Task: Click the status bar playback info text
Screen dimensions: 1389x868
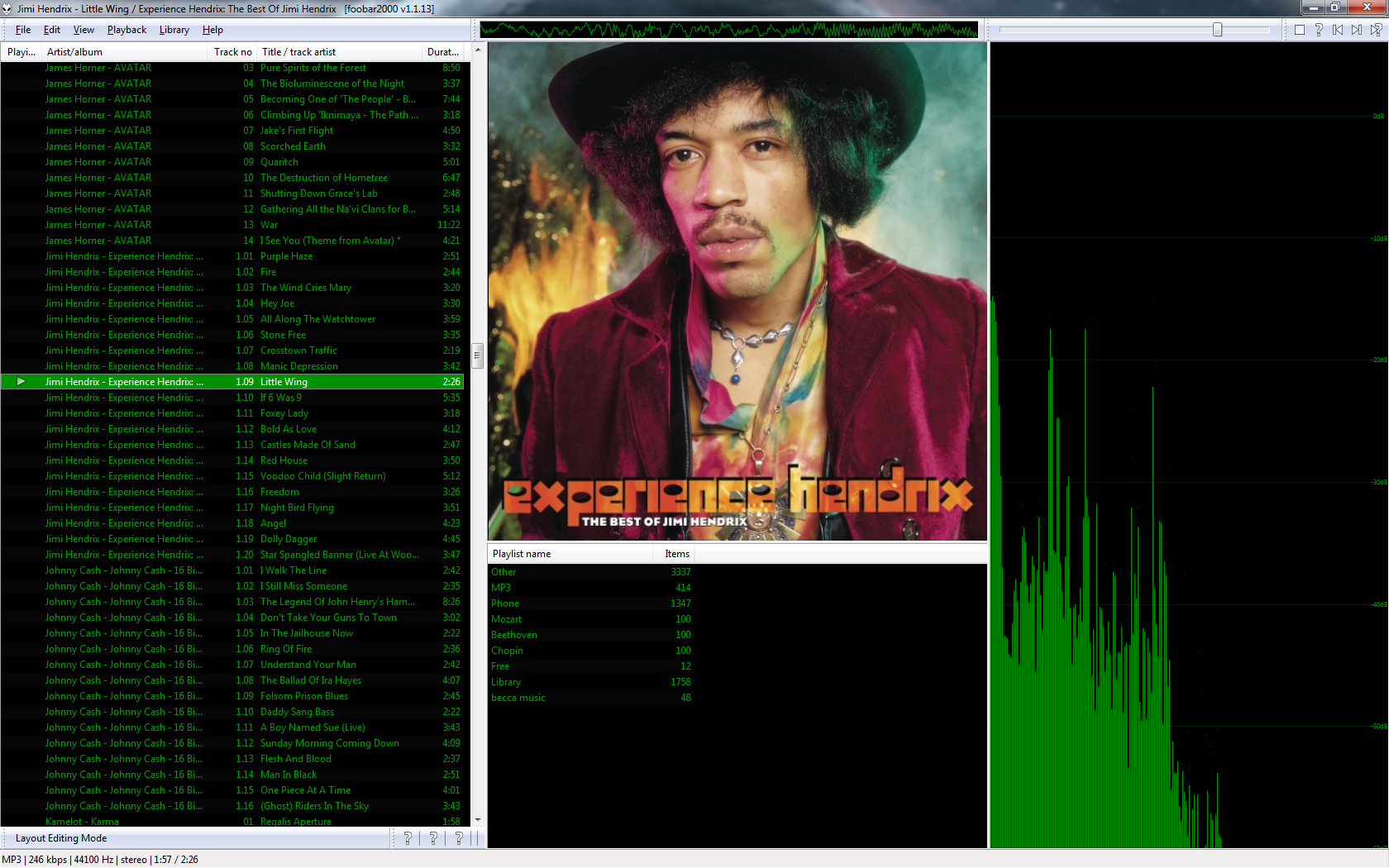Action: [100, 860]
